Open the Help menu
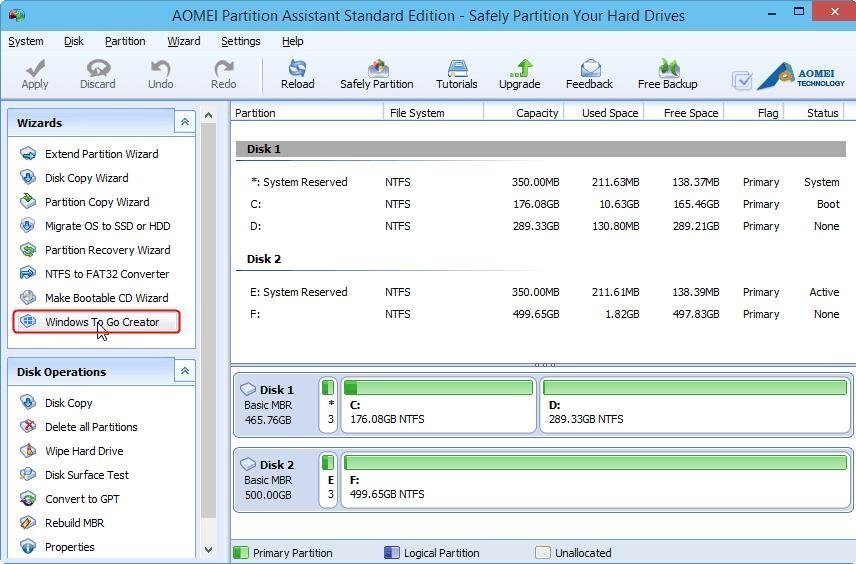The height and width of the screenshot is (564, 856). [x=293, y=41]
